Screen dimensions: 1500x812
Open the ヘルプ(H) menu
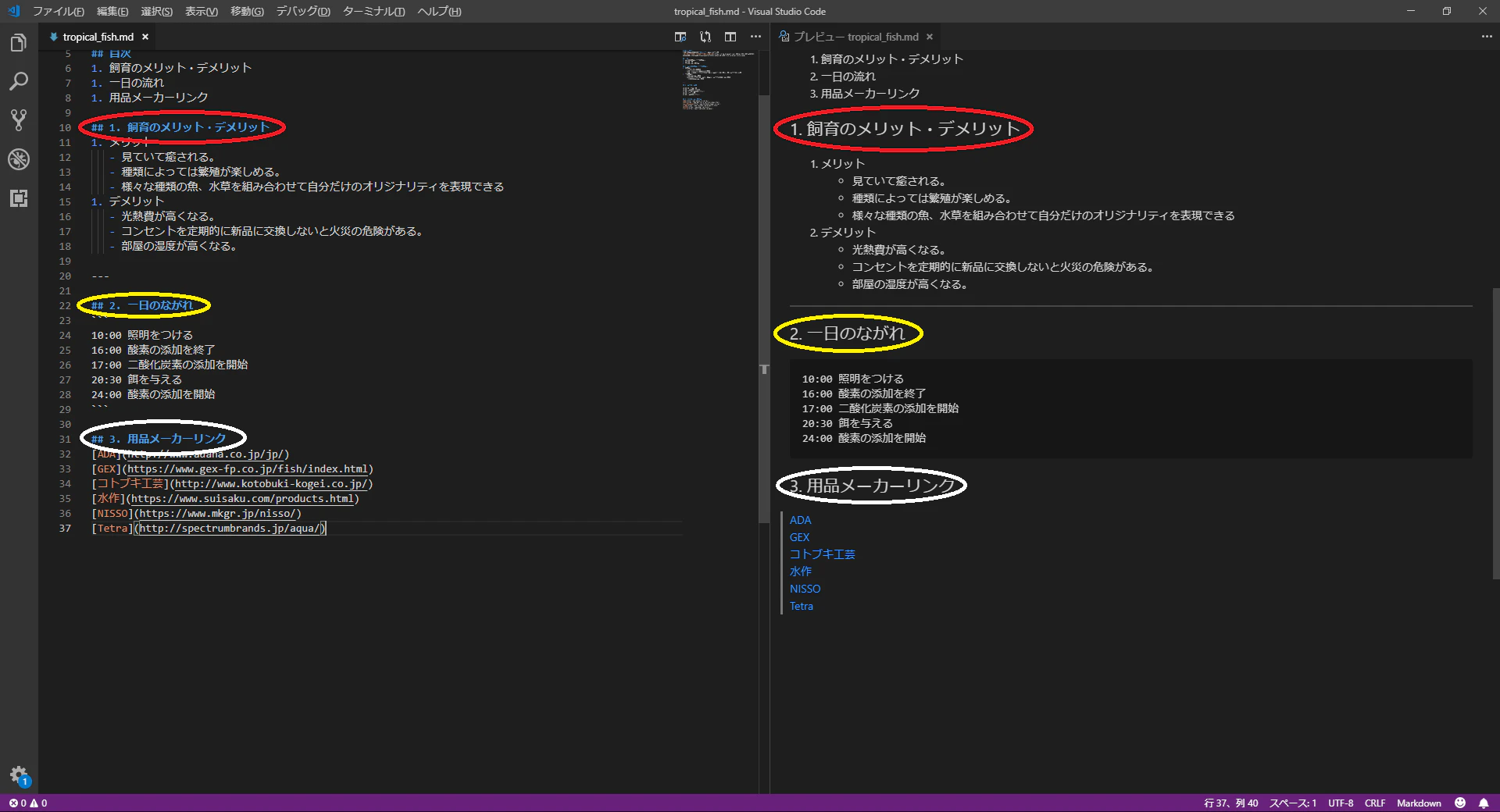pyautogui.click(x=439, y=11)
